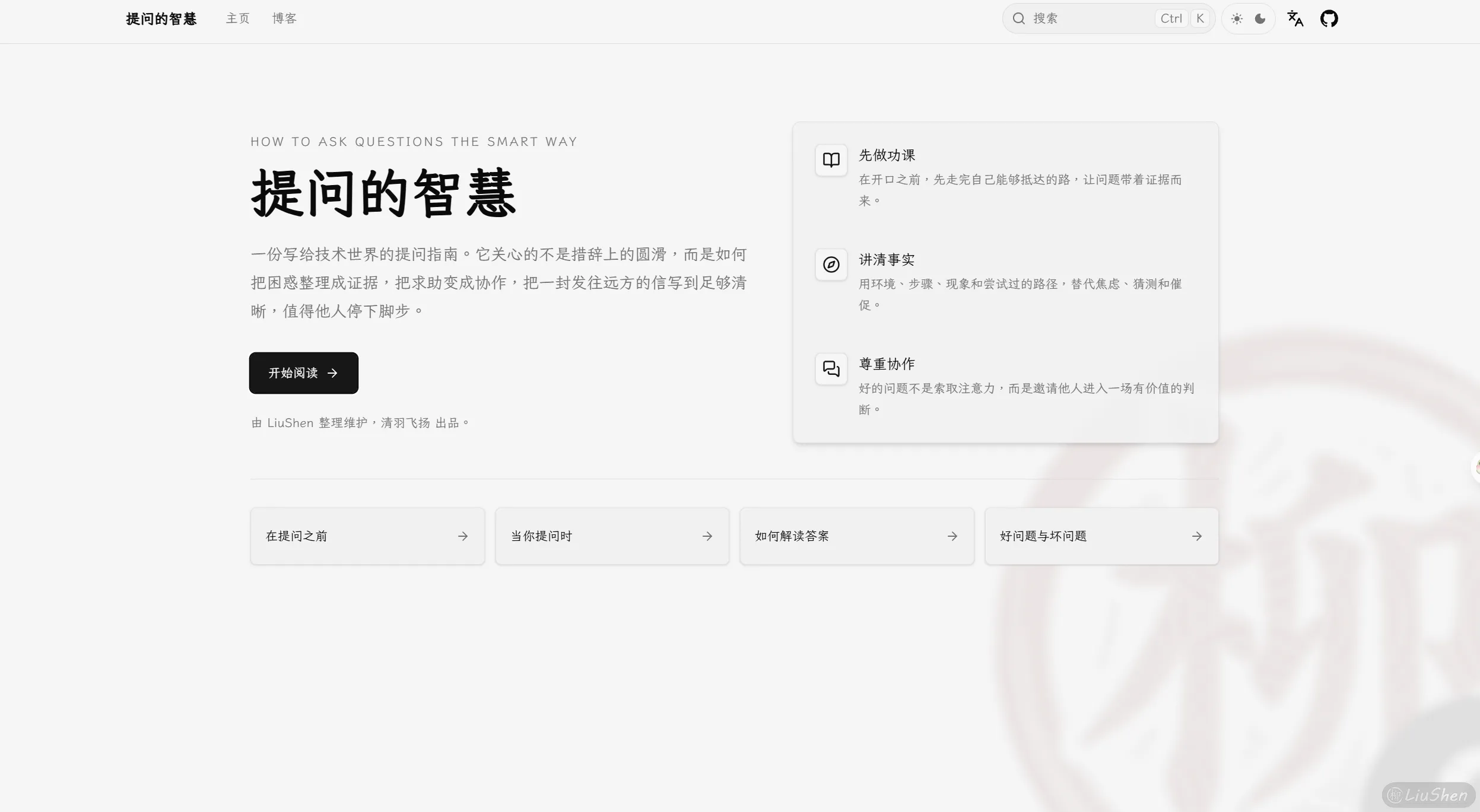This screenshot has width=1480, height=812.
Task: Click HOW TO ASK QUESTIONS THE SMART WAY text
Action: point(414,142)
